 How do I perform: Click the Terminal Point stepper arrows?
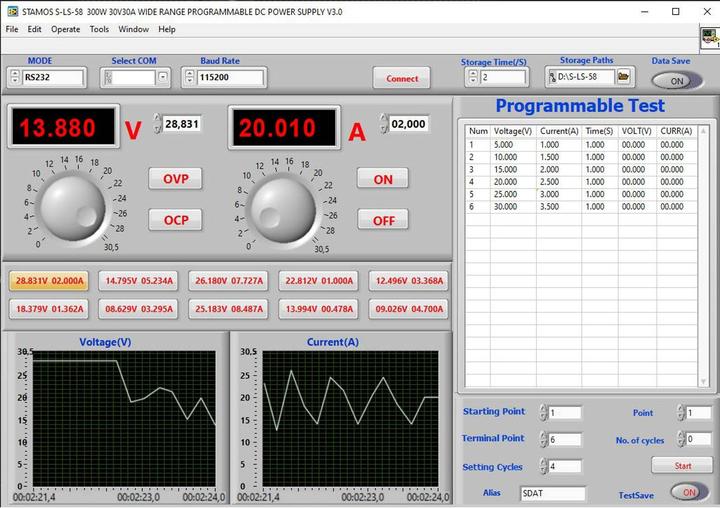(543, 439)
